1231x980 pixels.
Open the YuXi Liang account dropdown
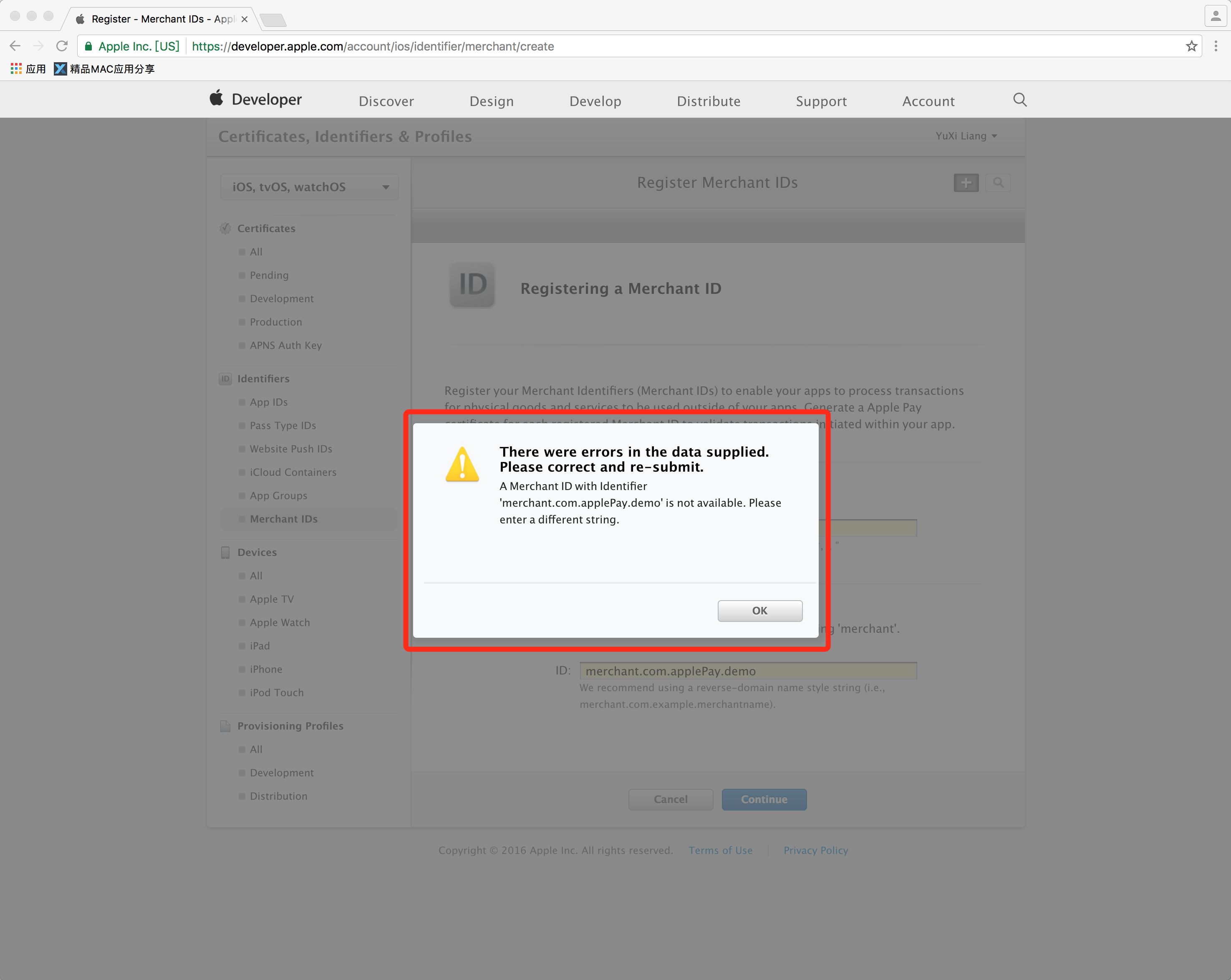pos(966,136)
